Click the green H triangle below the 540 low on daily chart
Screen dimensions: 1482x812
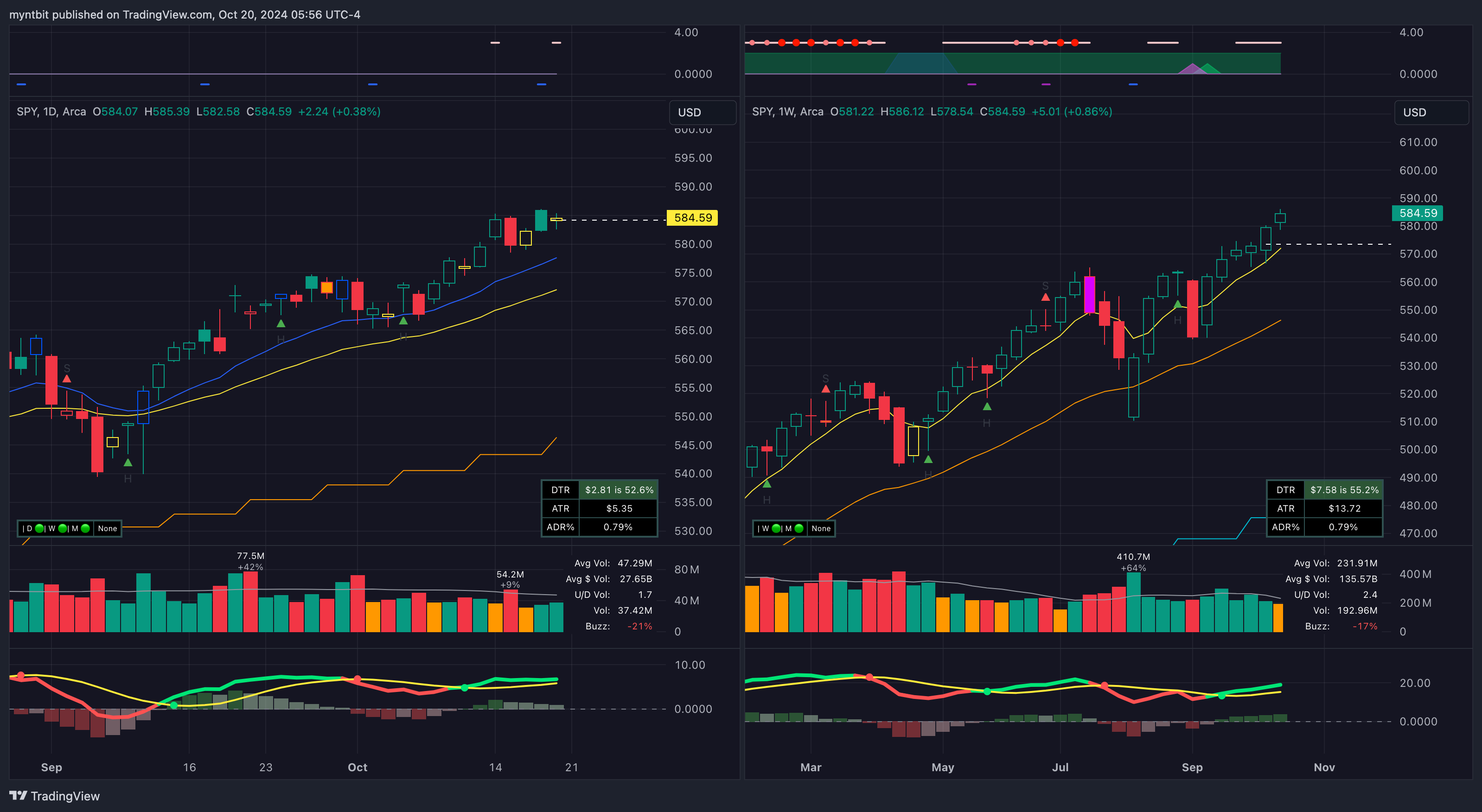128,463
